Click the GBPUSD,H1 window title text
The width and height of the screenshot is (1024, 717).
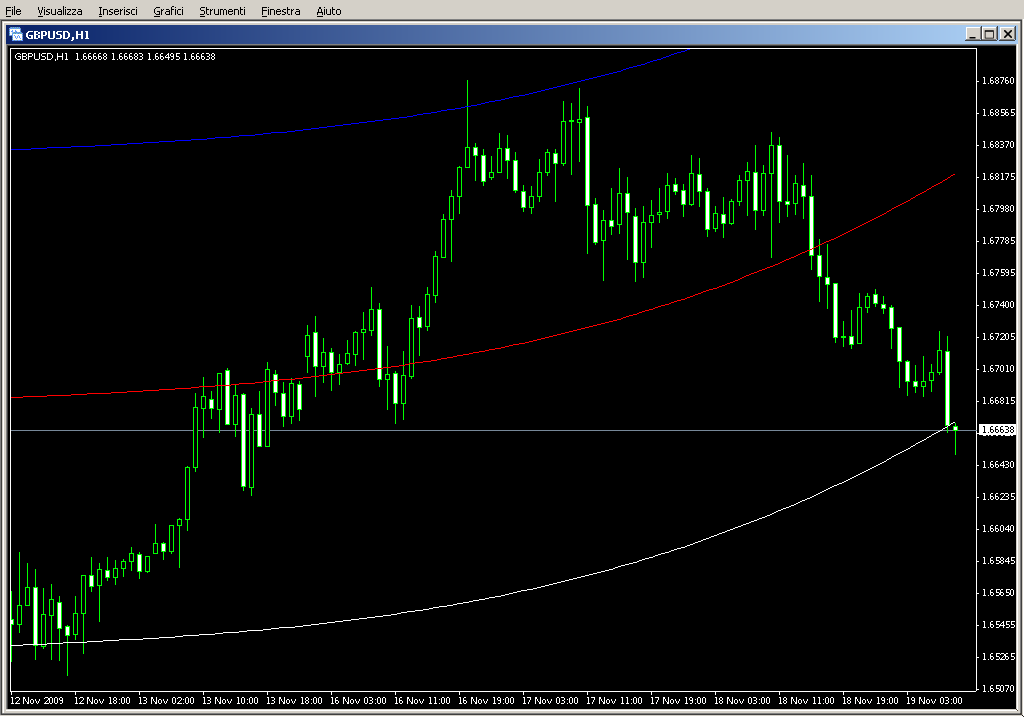[x=57, y=35]
